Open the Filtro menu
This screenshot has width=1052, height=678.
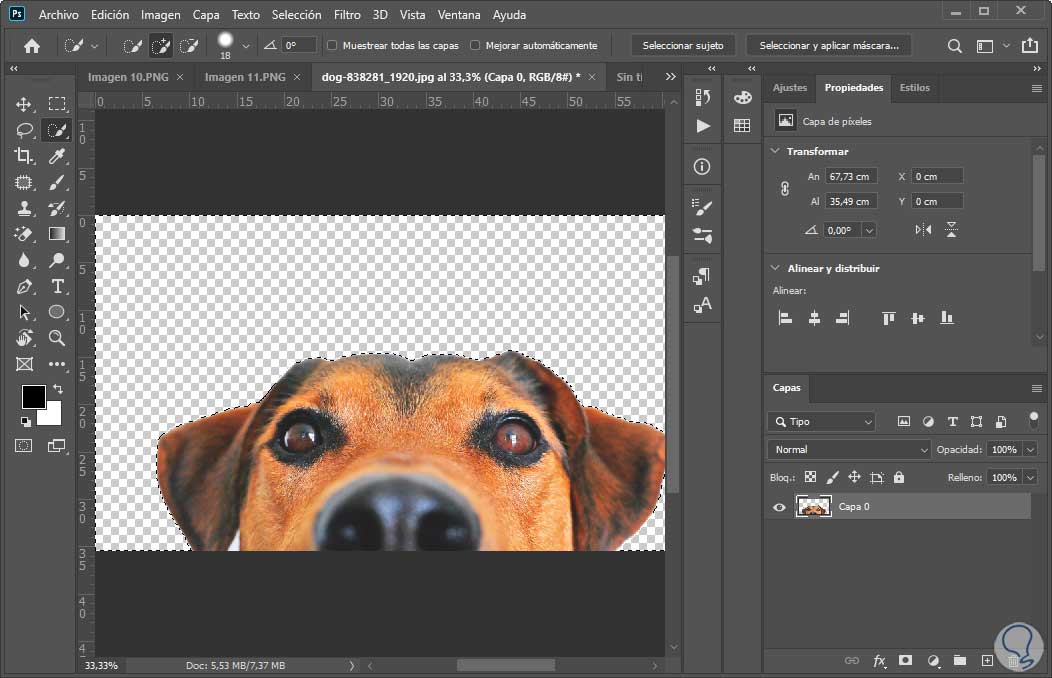(x=347, y=15)
